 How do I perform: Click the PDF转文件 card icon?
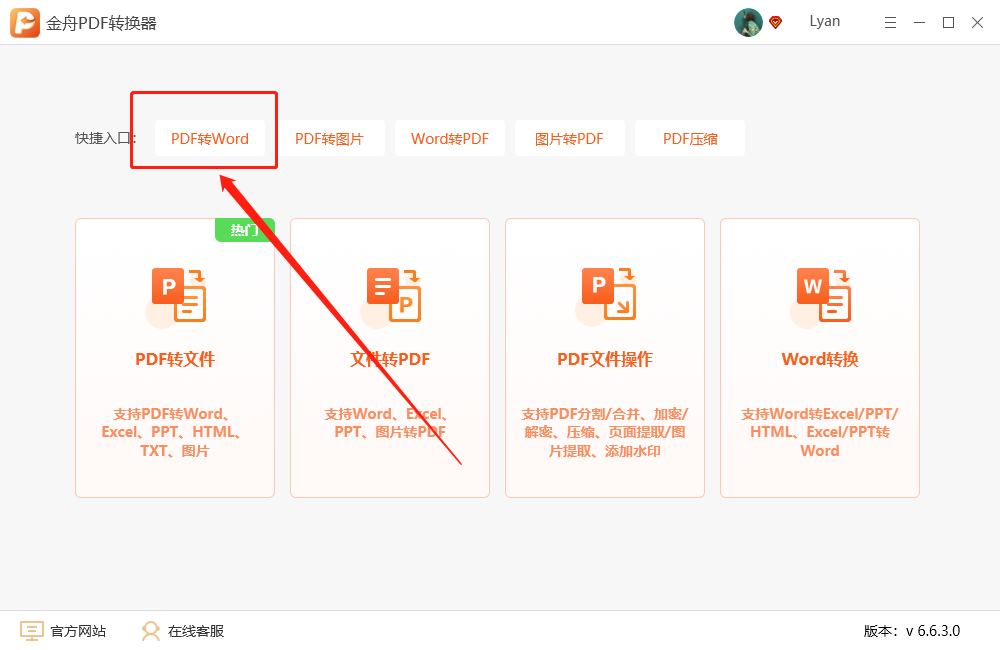pyautogui.click(x=177, y=297)
